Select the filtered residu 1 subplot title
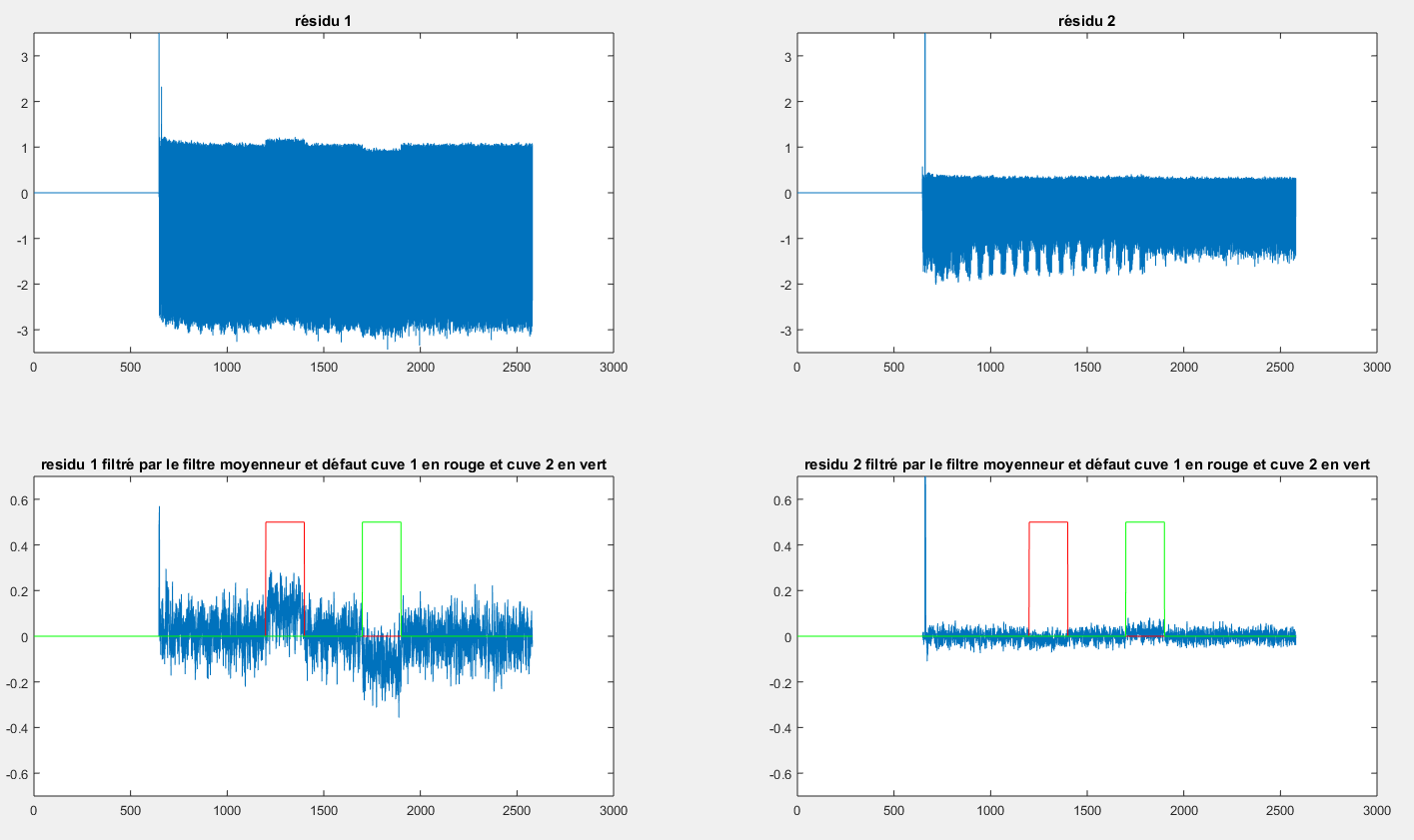The image size is (1414, 840). tap(323, 464)
